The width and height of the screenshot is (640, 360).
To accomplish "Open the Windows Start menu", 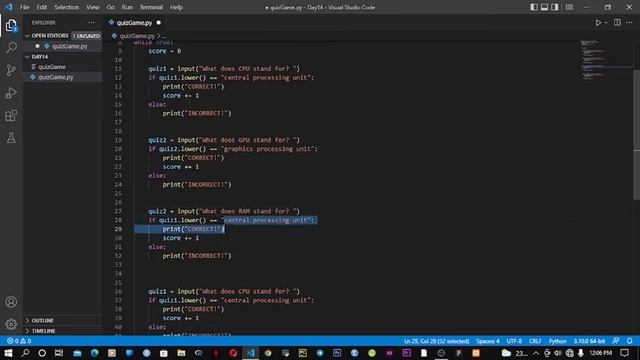I will (8, 353).
